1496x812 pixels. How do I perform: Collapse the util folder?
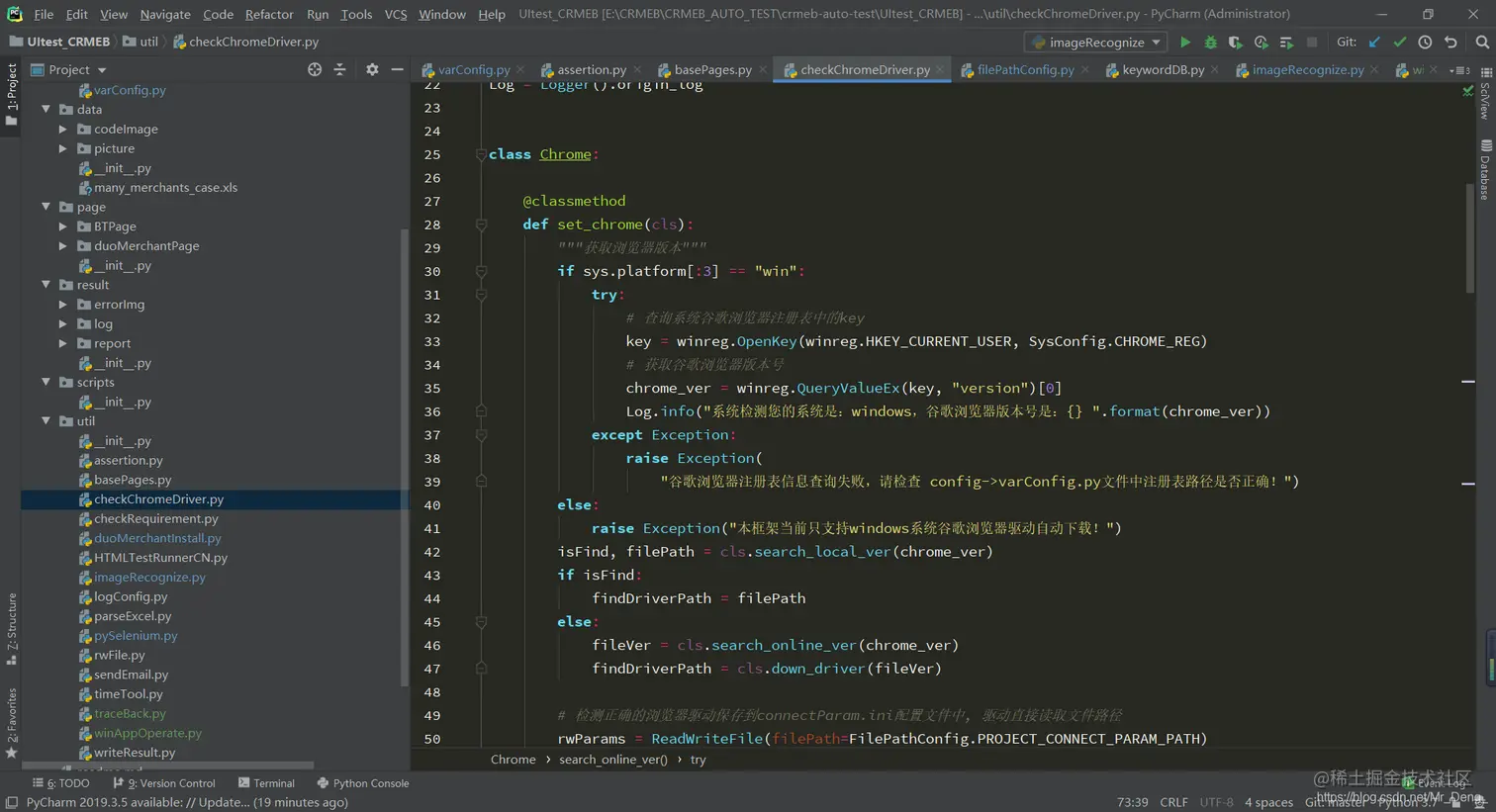[47, 421]
